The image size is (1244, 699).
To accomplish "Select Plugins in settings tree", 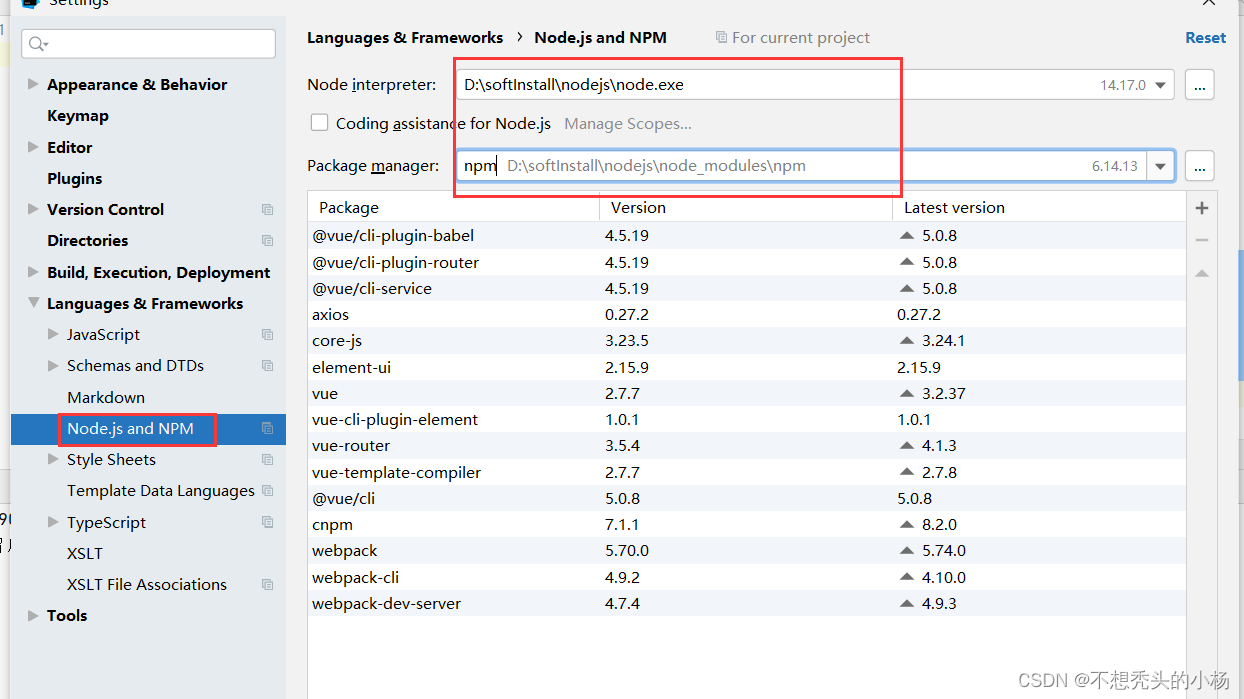I will 75,179.
